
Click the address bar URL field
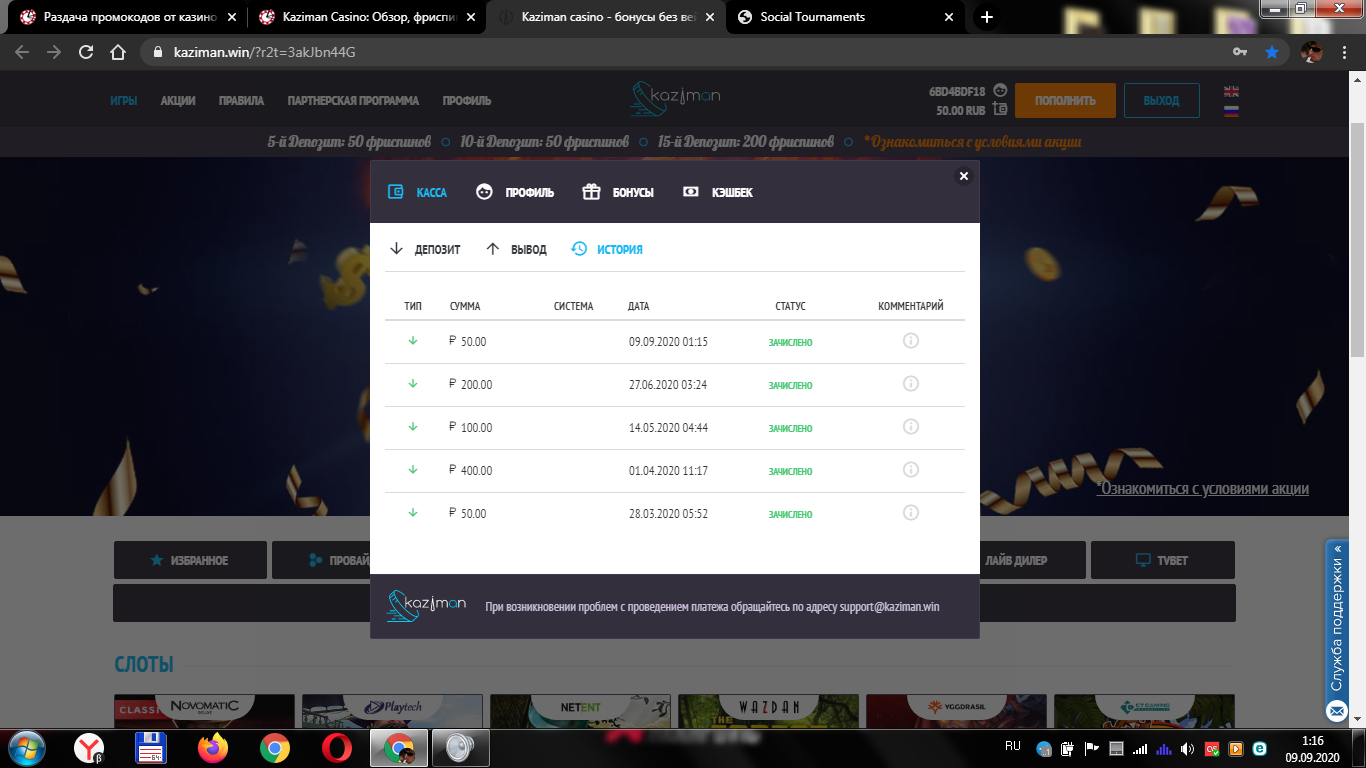click(690, 52)
